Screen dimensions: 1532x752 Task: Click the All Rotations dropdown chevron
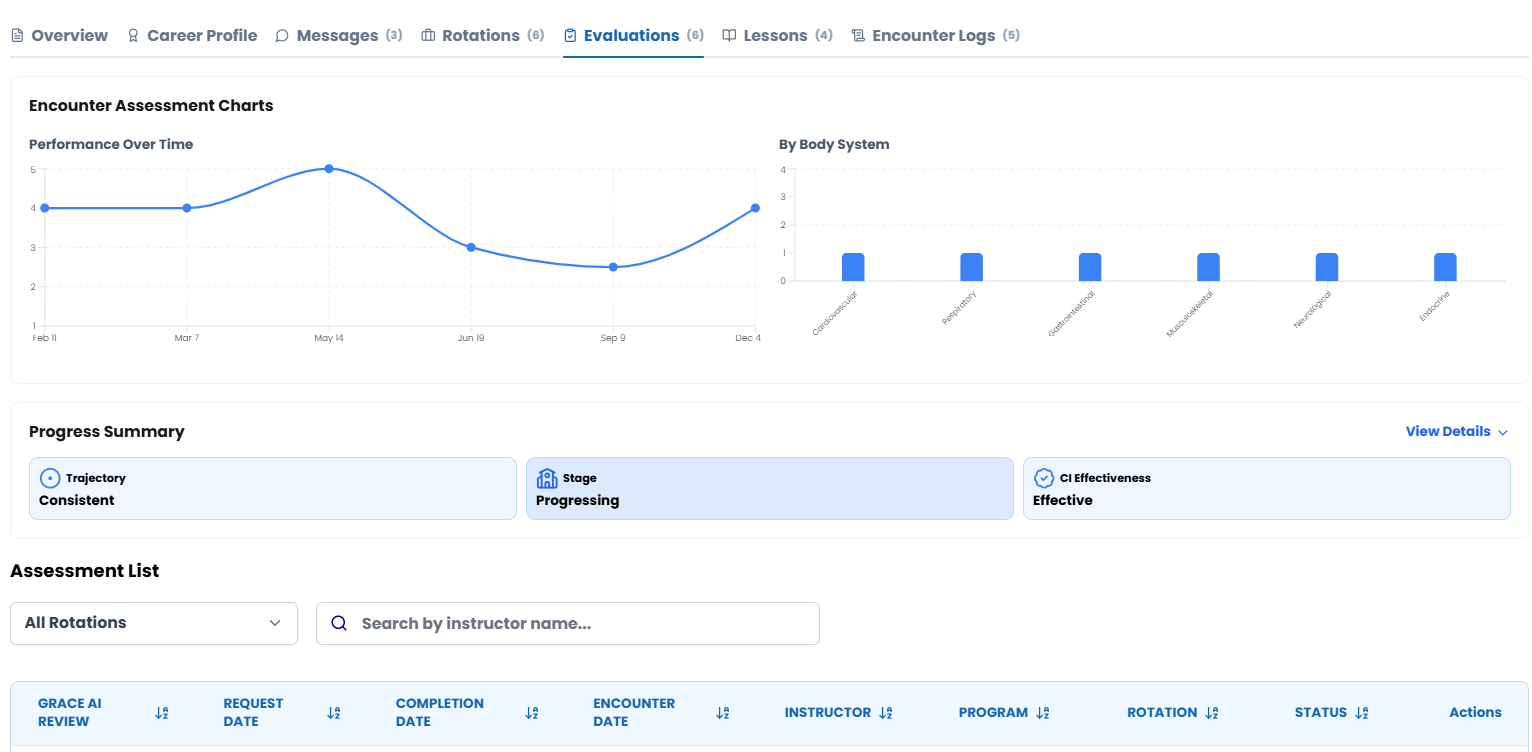coord(275,623)
